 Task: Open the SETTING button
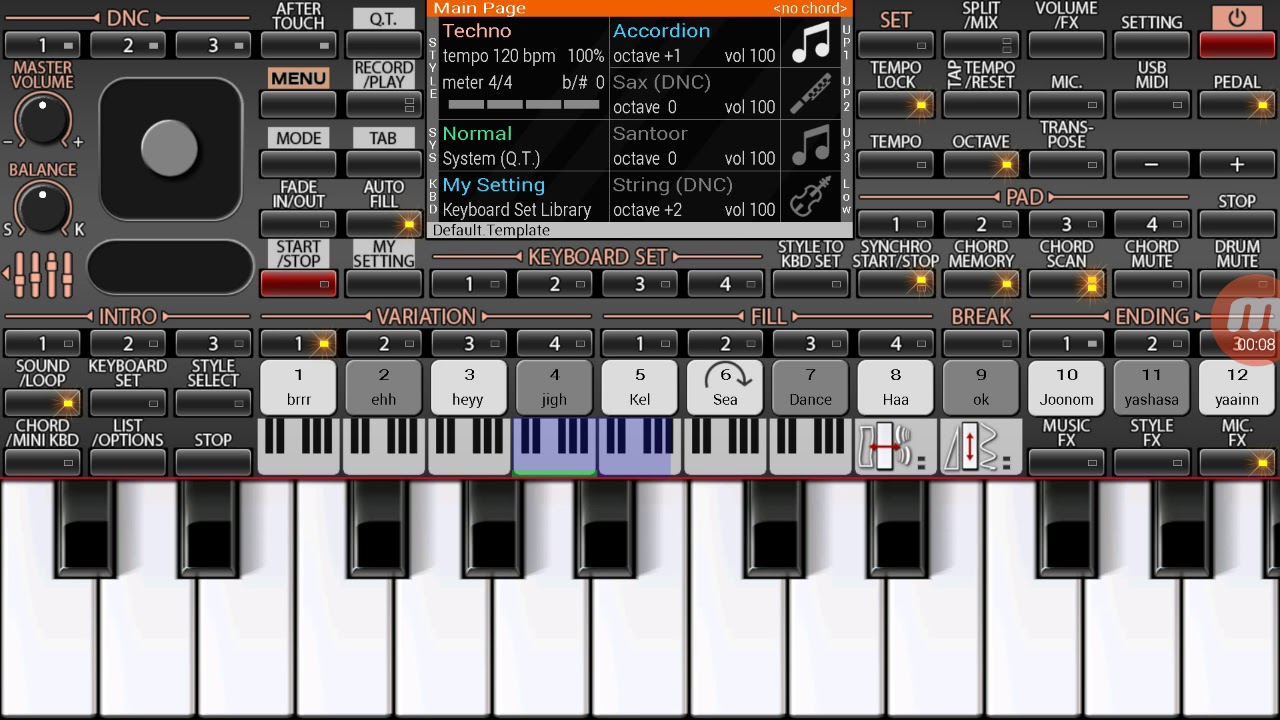coord(1152,45)
